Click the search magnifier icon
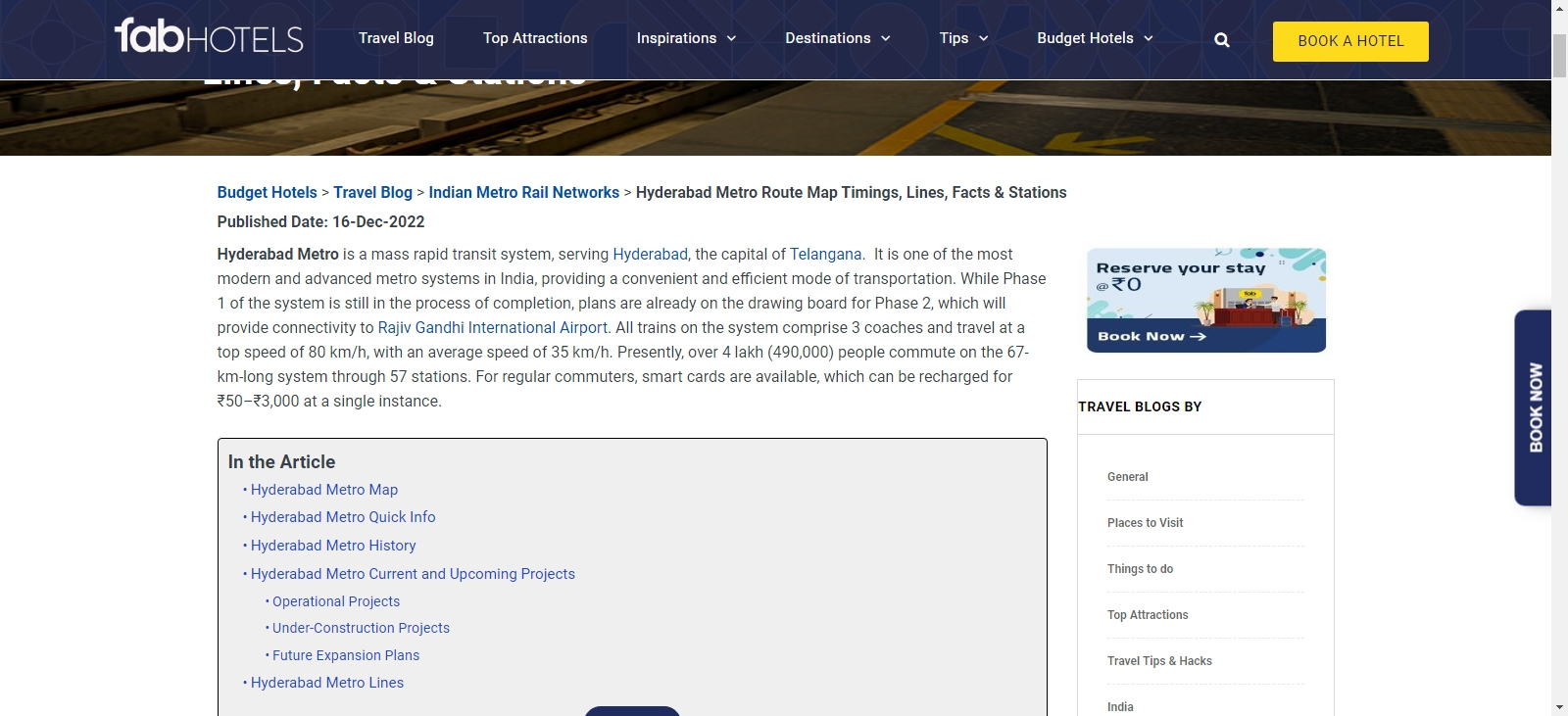This screenshot has width=1568, height=716. tap(1221, 40)
